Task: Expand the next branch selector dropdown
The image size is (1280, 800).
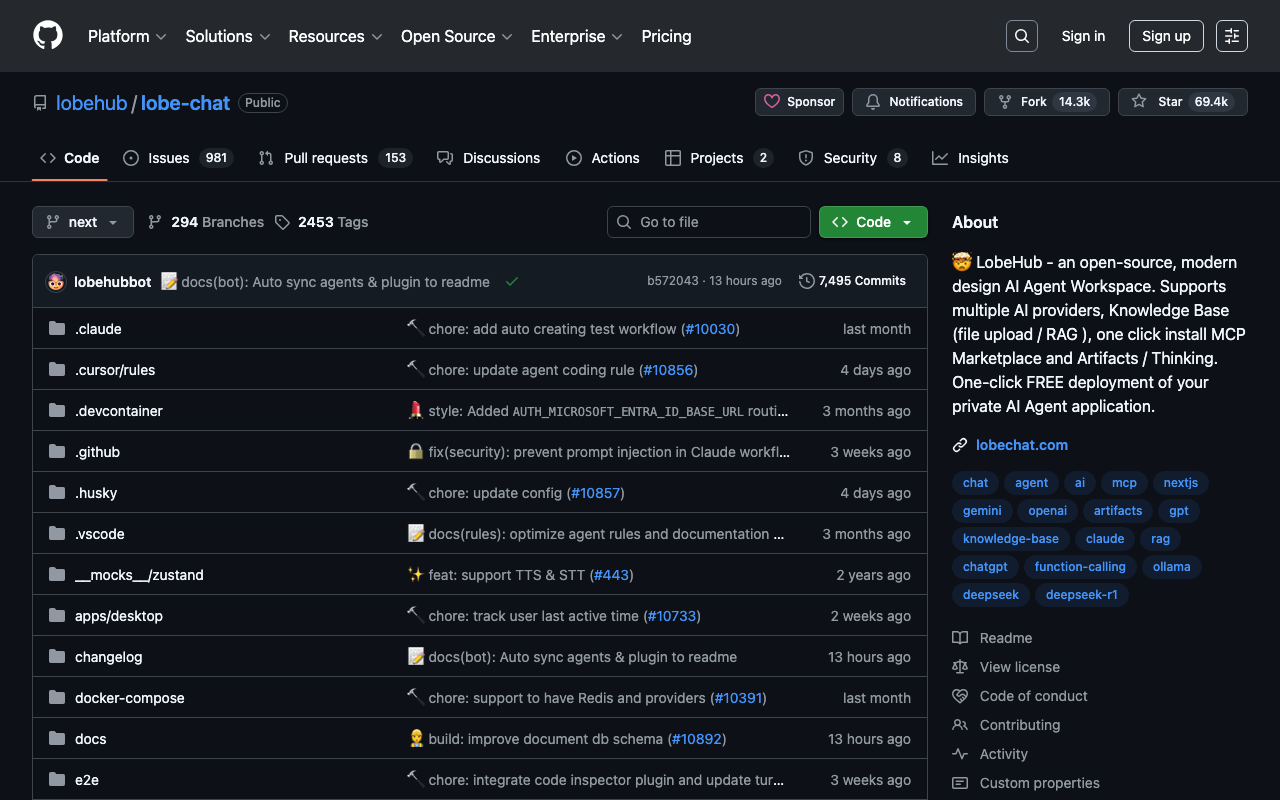Action: tap(83, 222)
